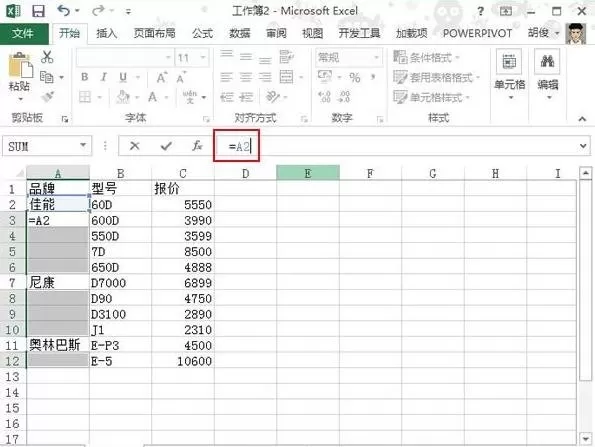Open 条件格式 conditional formatting menu
This screenshot has width=595, height=447.
[x=427, y=58]
